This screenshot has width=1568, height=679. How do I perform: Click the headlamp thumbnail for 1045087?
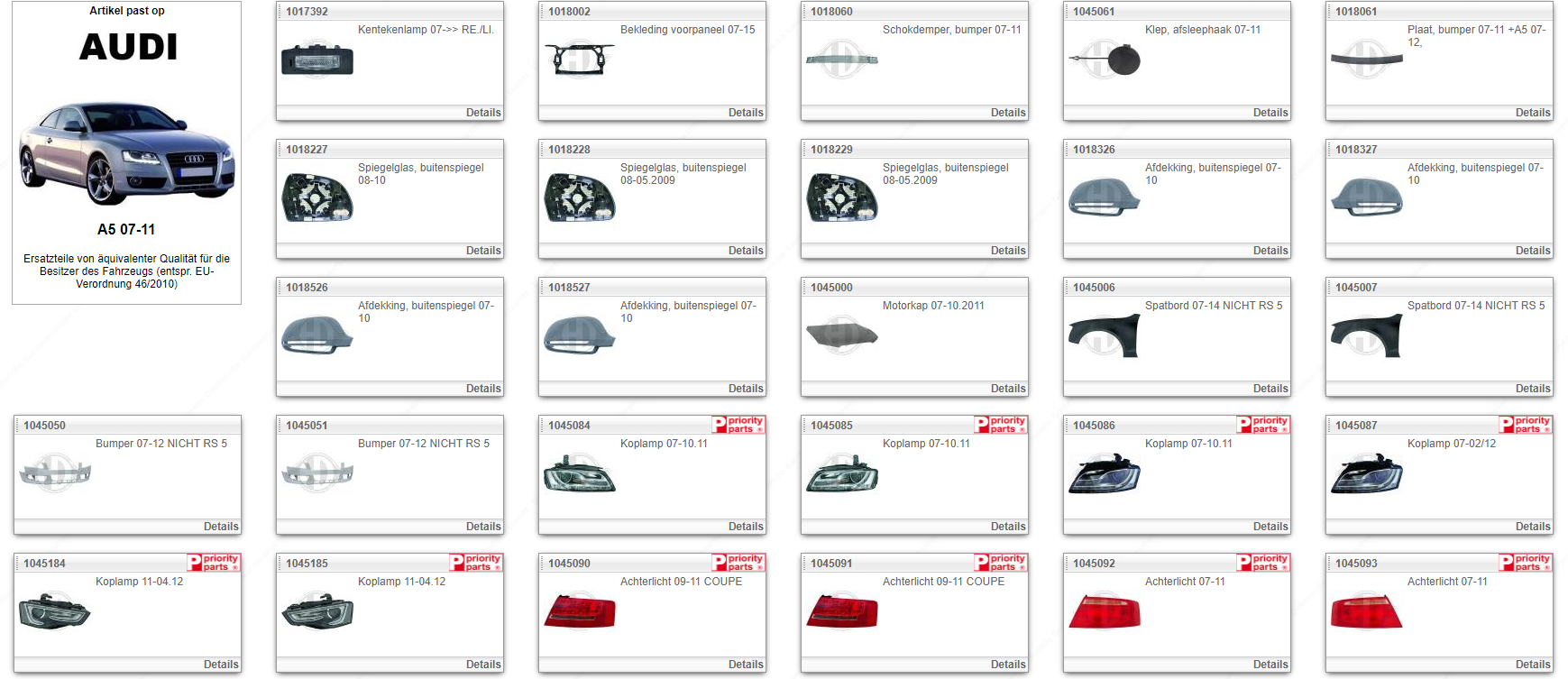point(1367,473)
